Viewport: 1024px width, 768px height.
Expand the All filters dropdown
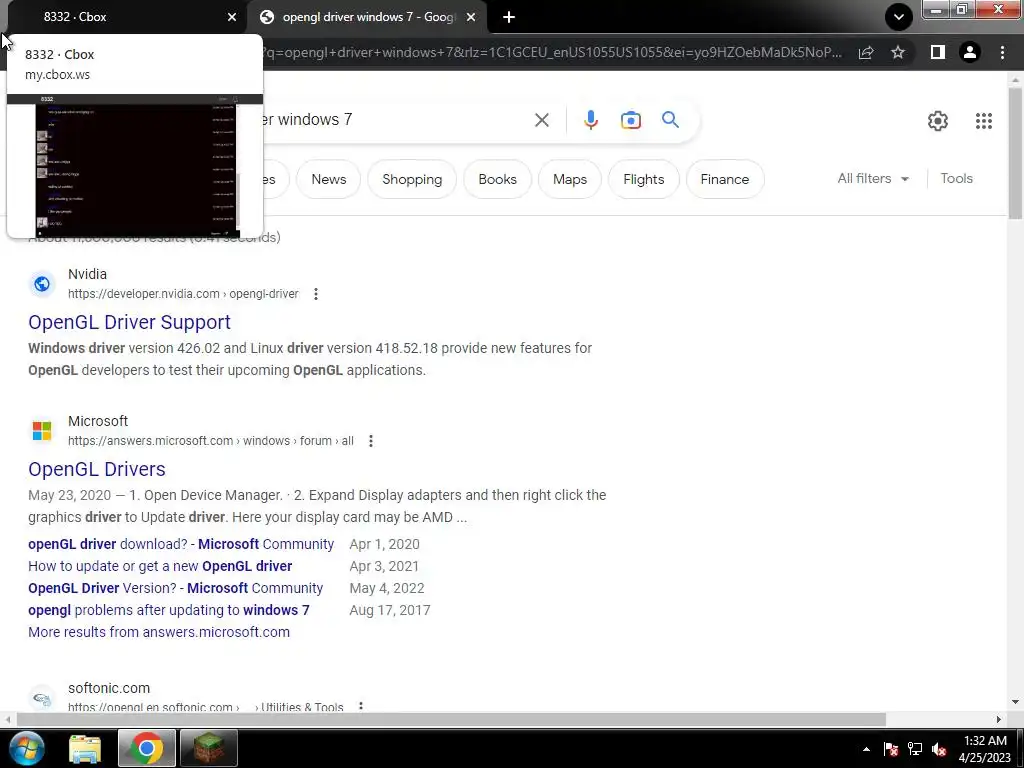[873, 178]
